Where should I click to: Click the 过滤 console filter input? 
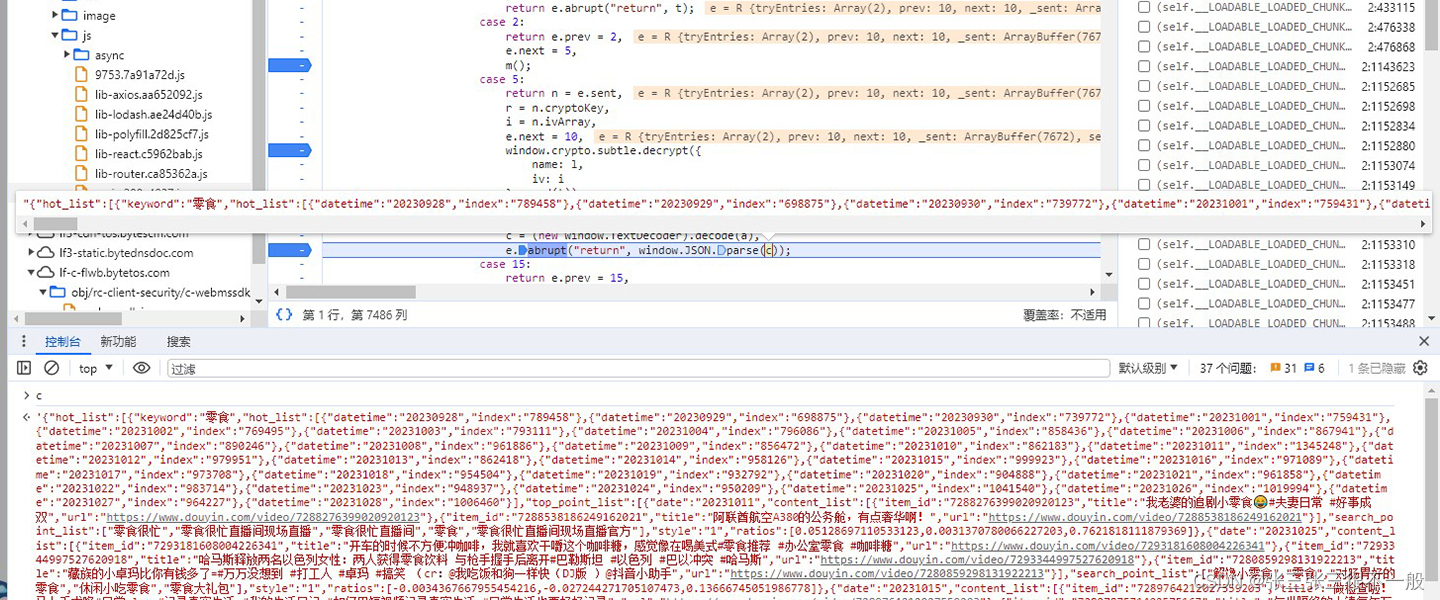pos(638,368)
